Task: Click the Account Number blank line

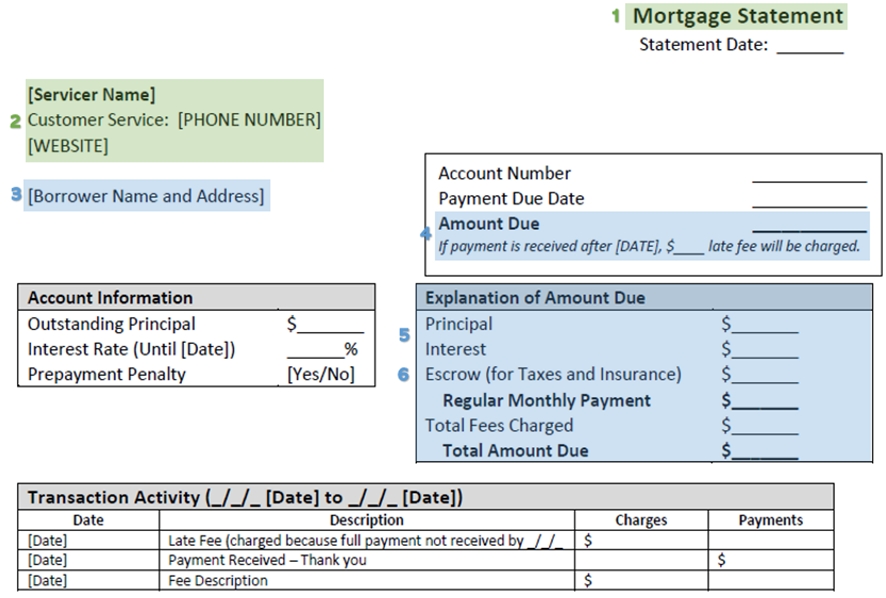Action: click(x=808, y=175)
